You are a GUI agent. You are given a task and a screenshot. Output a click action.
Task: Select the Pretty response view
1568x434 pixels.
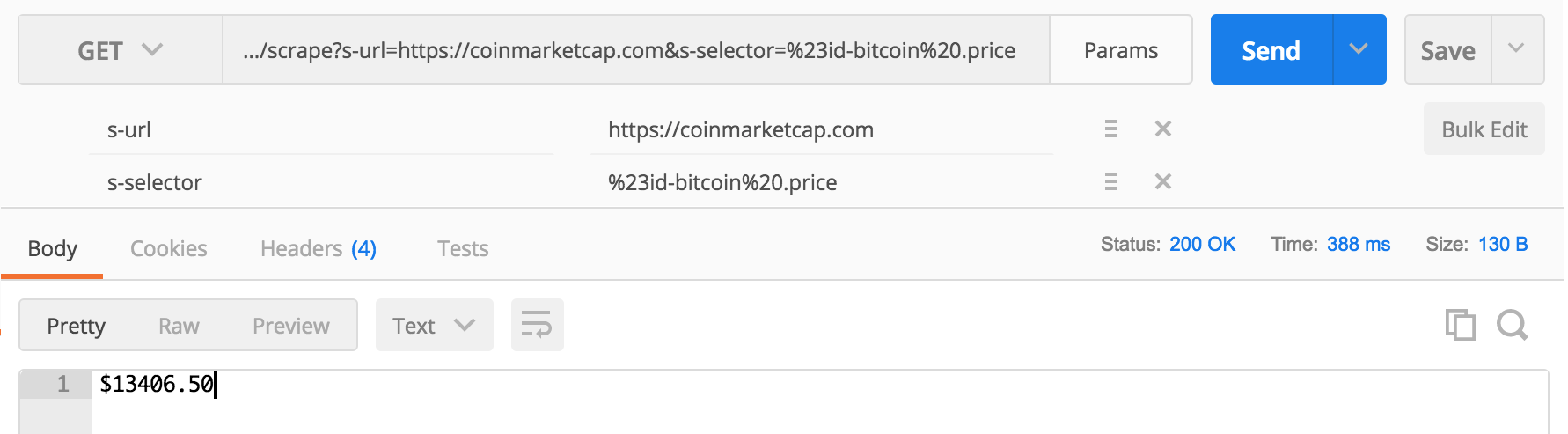(x=77, y=326)
